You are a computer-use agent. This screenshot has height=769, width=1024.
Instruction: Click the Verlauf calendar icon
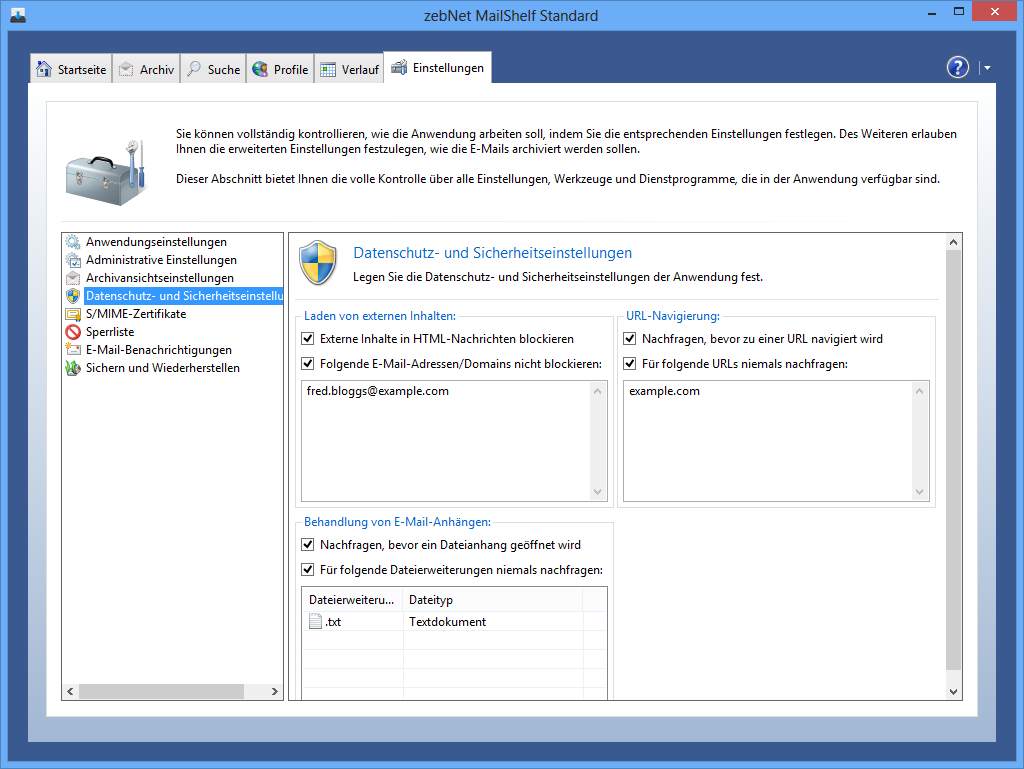(328, 69)
